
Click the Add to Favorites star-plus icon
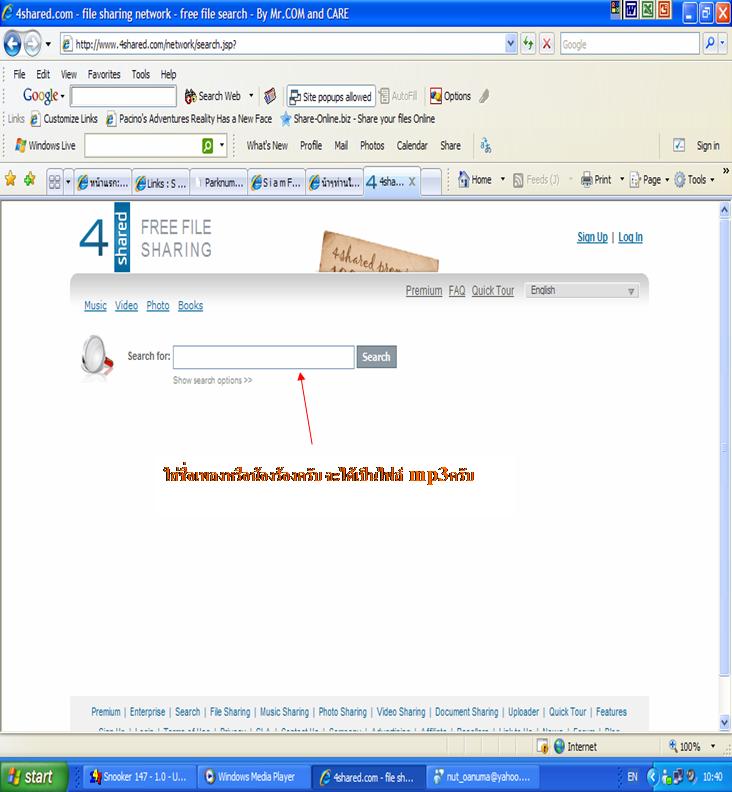30,179
